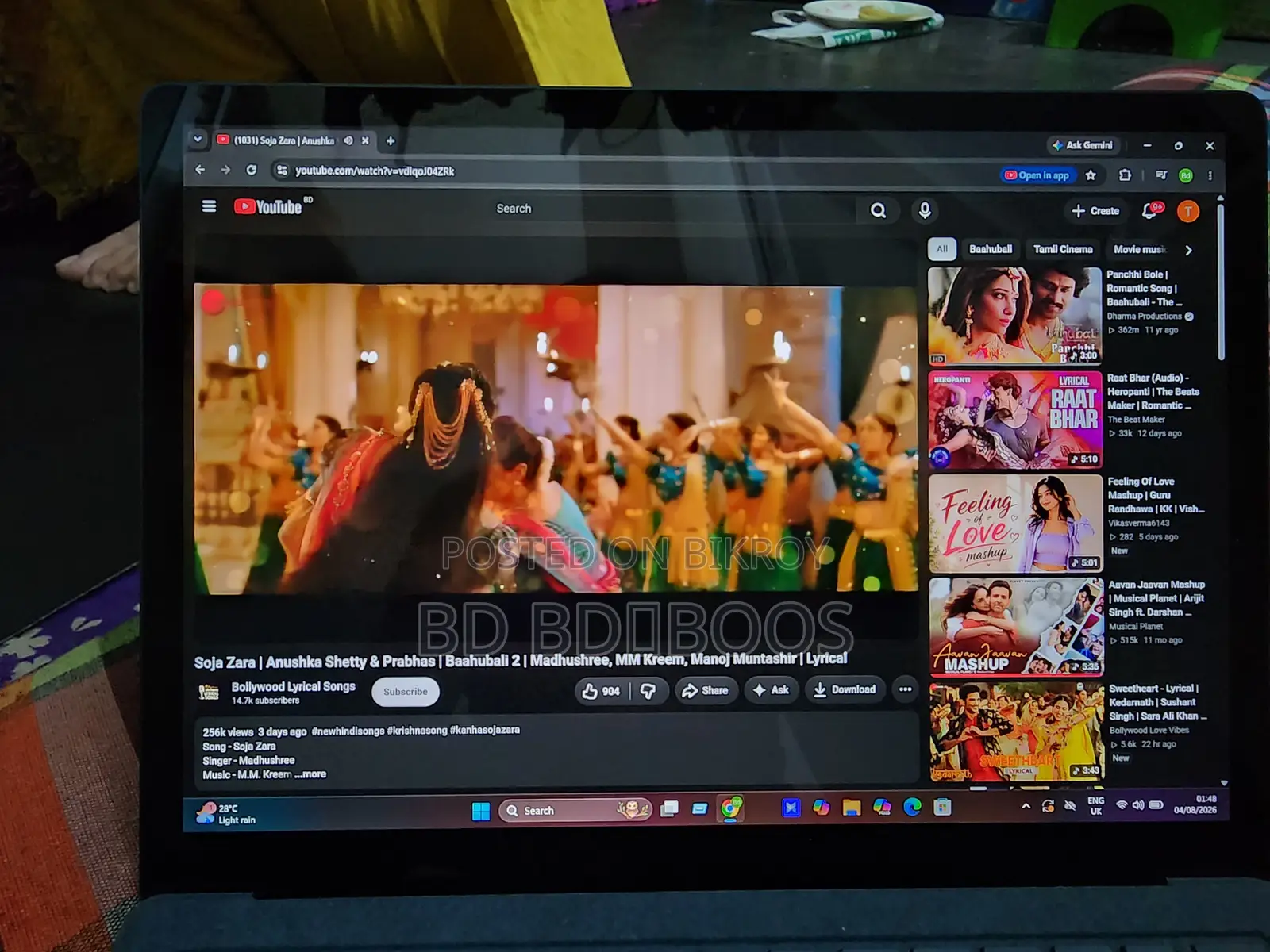Viewport: 1270px width, 952px height.
Task: Open Chrome profile avatar
Action: pyautogui.click(x=1185, y=175)
